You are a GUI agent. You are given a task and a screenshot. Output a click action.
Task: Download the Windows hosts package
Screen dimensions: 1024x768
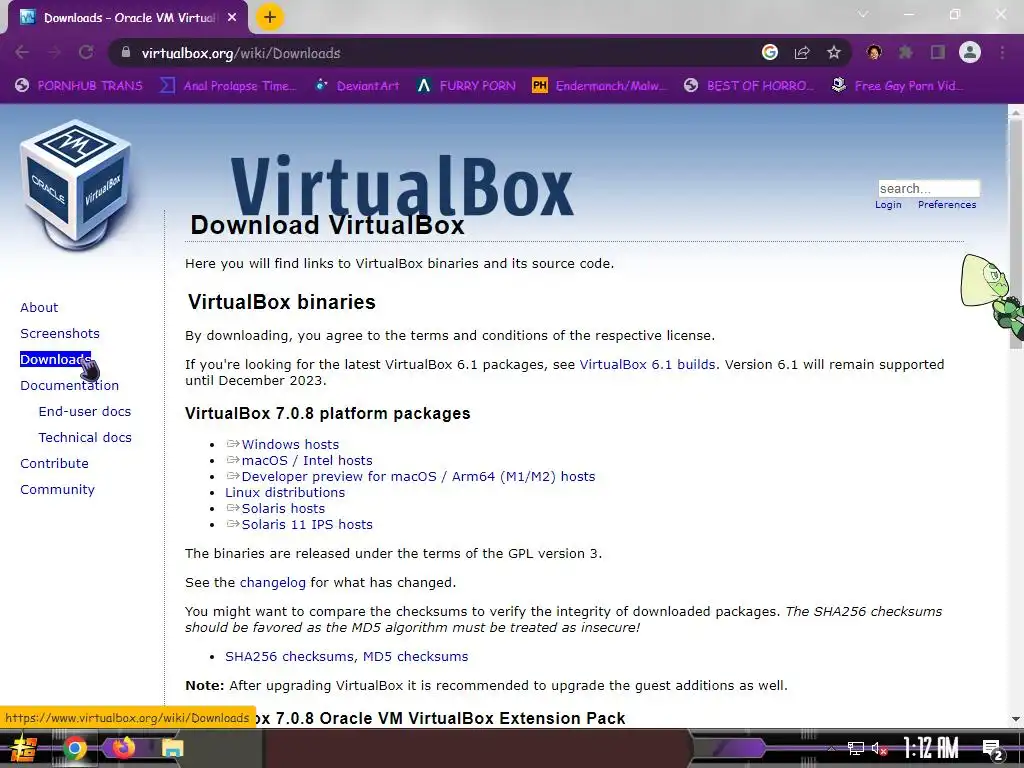pos(290,445)
